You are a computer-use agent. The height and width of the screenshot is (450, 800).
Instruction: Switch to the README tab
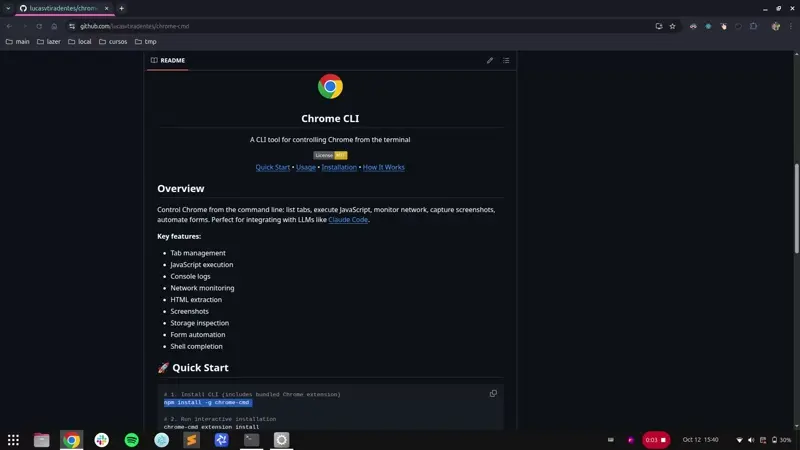168,60
